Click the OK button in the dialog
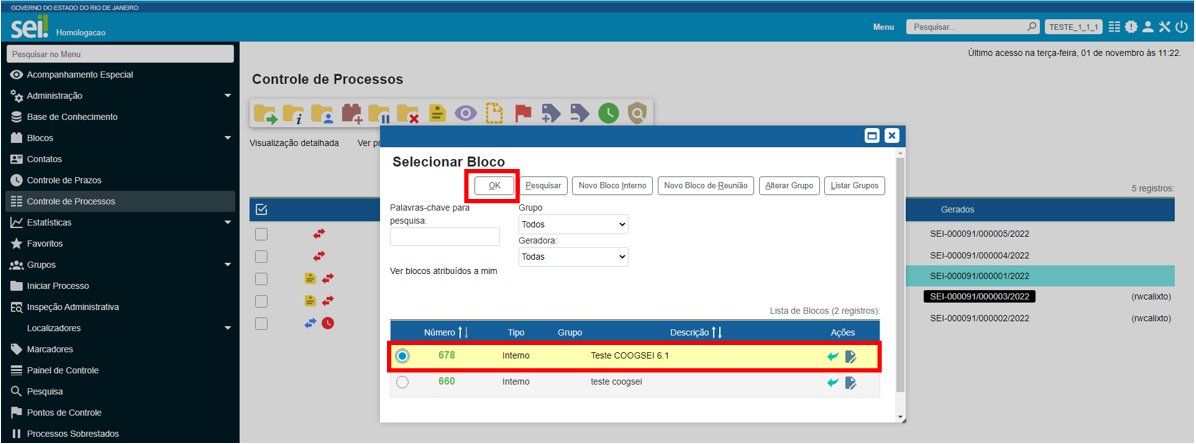Viewport: 1196px width, 444px height. (x=494, y=186)
